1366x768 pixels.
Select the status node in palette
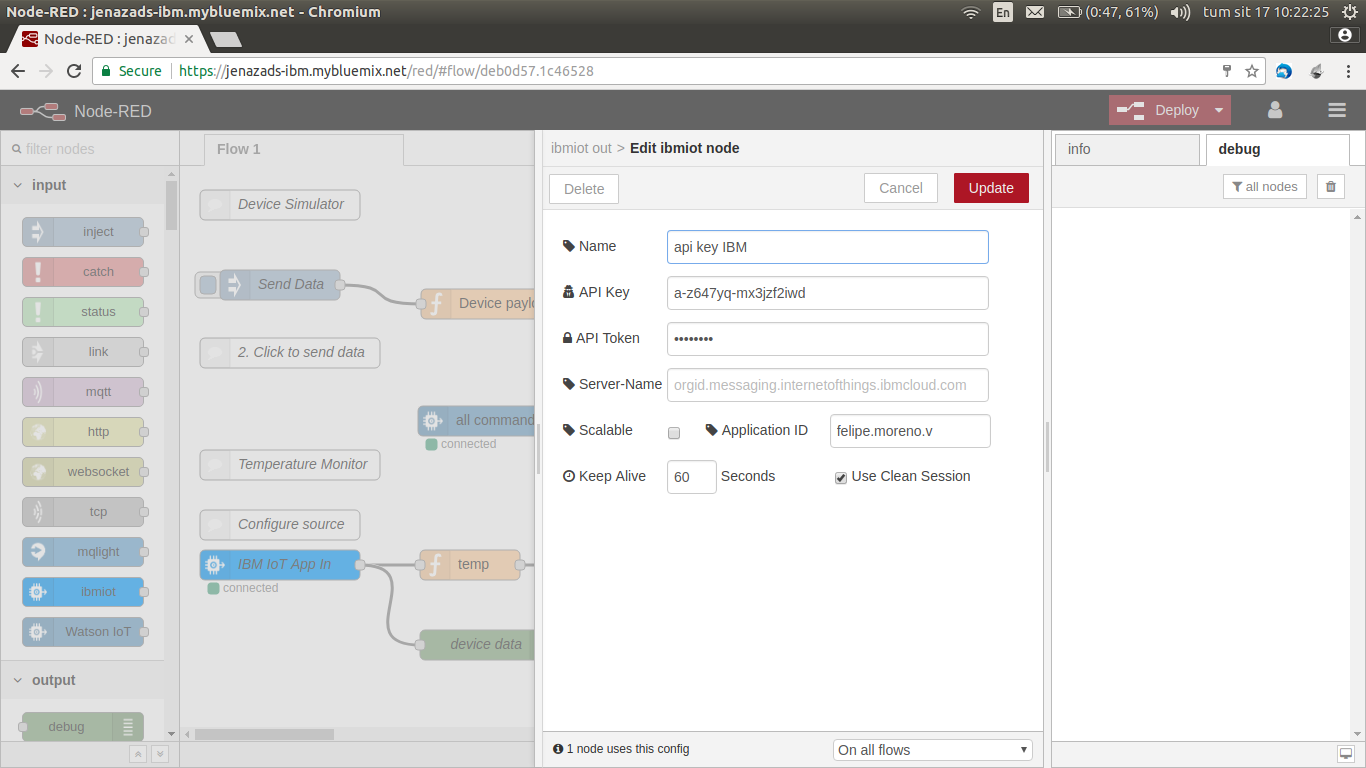coord(83,312)
